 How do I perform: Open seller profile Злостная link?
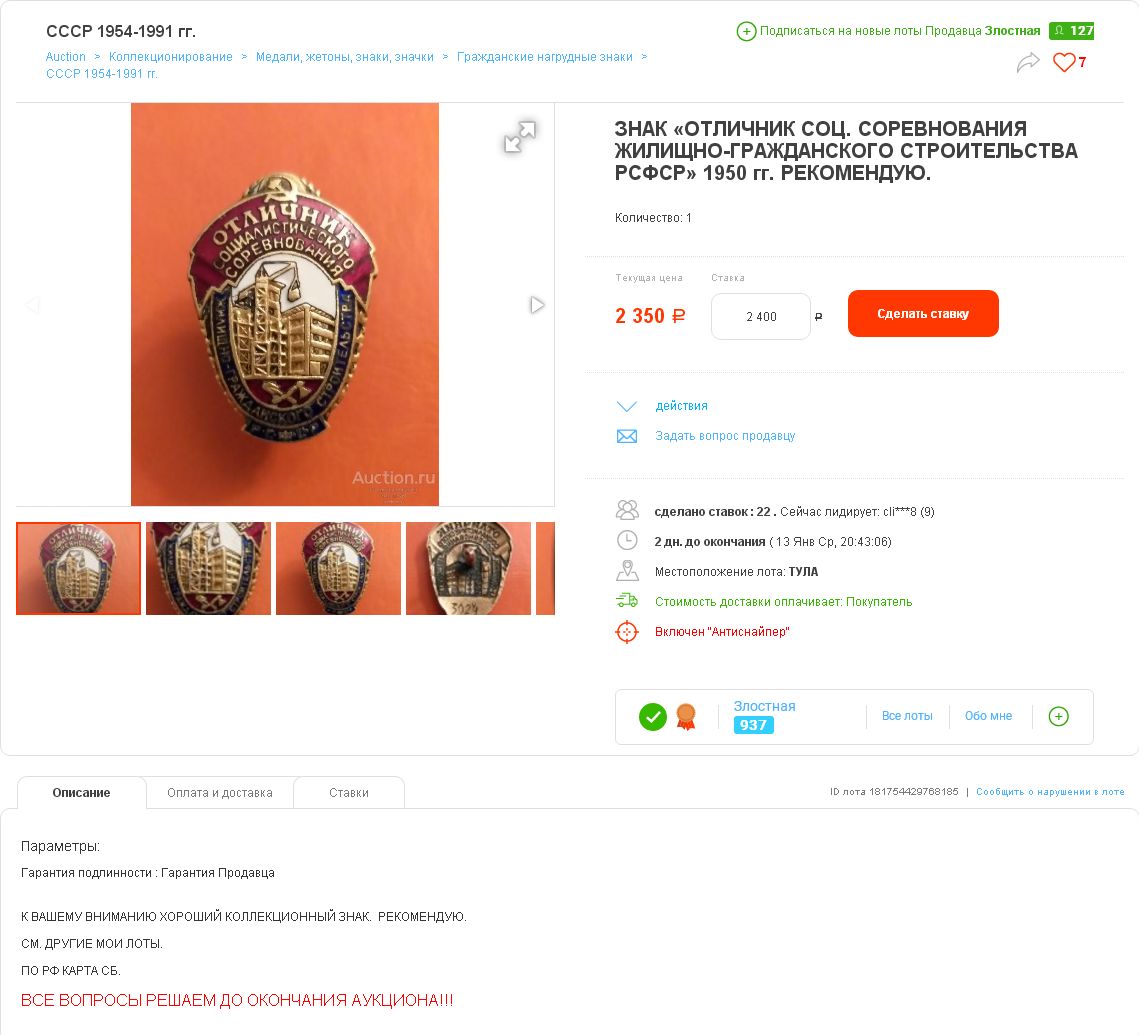(x=764, y=706)
